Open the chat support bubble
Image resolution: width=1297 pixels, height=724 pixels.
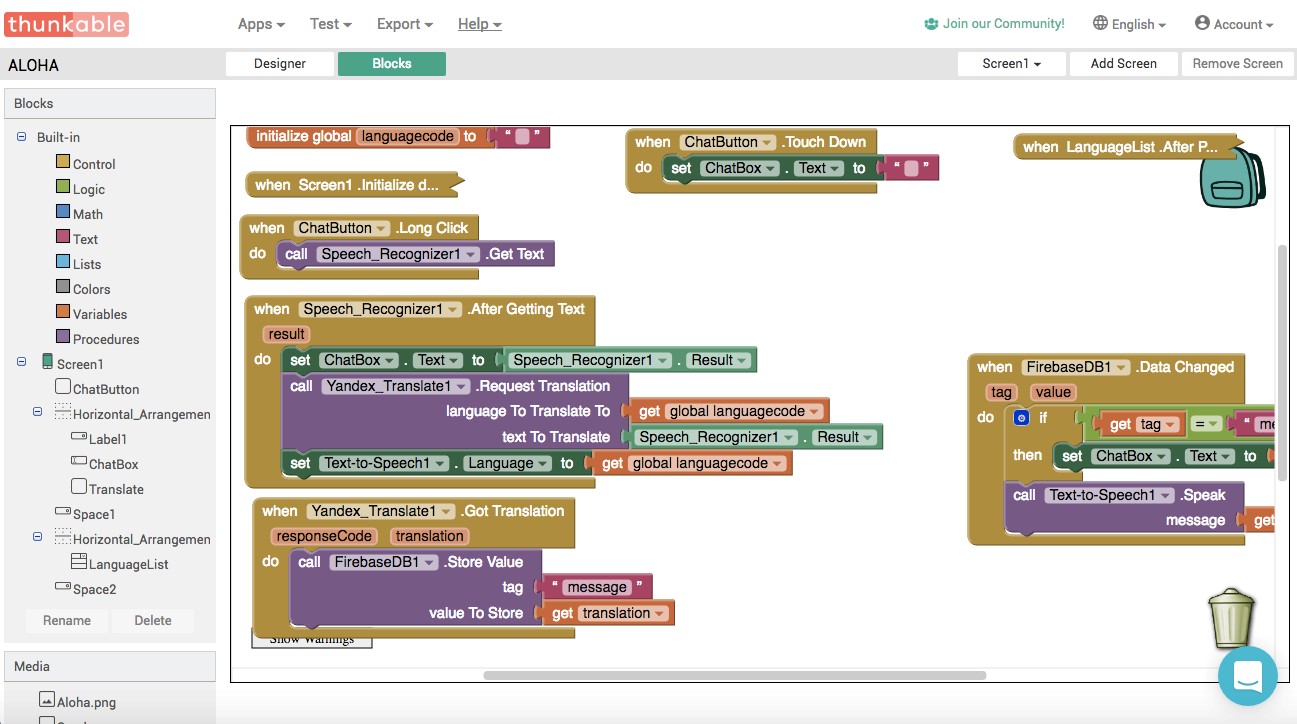pos(1247,676)
